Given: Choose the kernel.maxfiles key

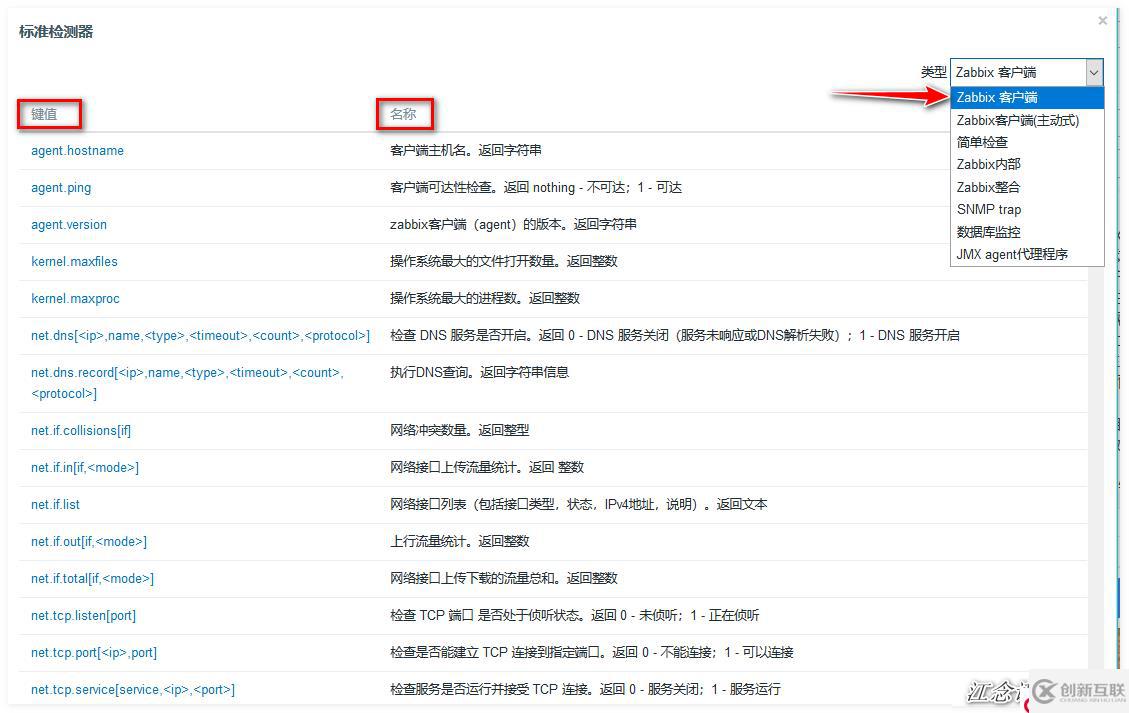Looking at the screenshot, I should (74, 261).
